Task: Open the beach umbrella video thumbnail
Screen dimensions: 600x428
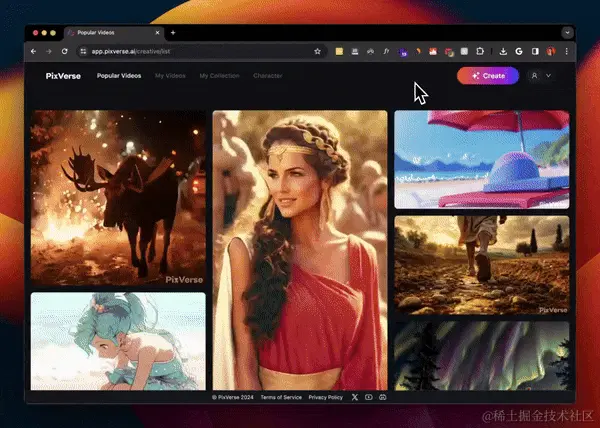Action: click(x=482, y=159)
